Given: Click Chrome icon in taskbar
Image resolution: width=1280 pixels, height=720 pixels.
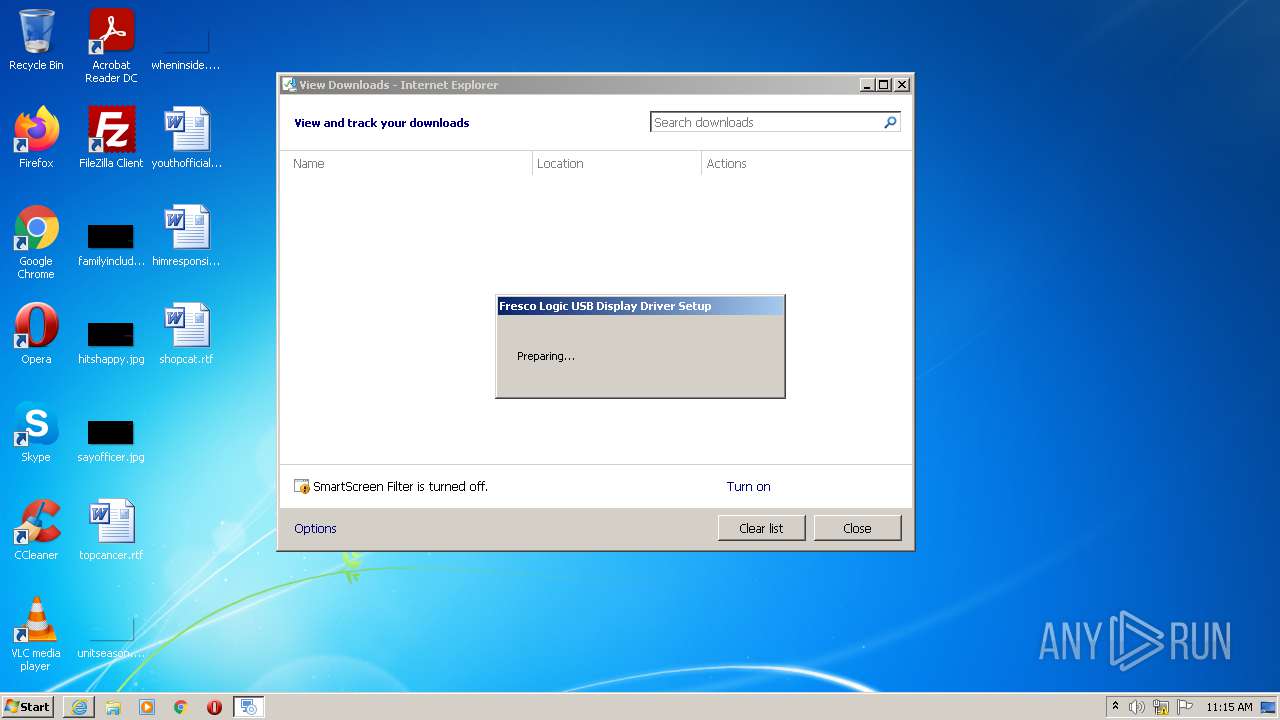Looking at the screenshot, I should [181, 707].
